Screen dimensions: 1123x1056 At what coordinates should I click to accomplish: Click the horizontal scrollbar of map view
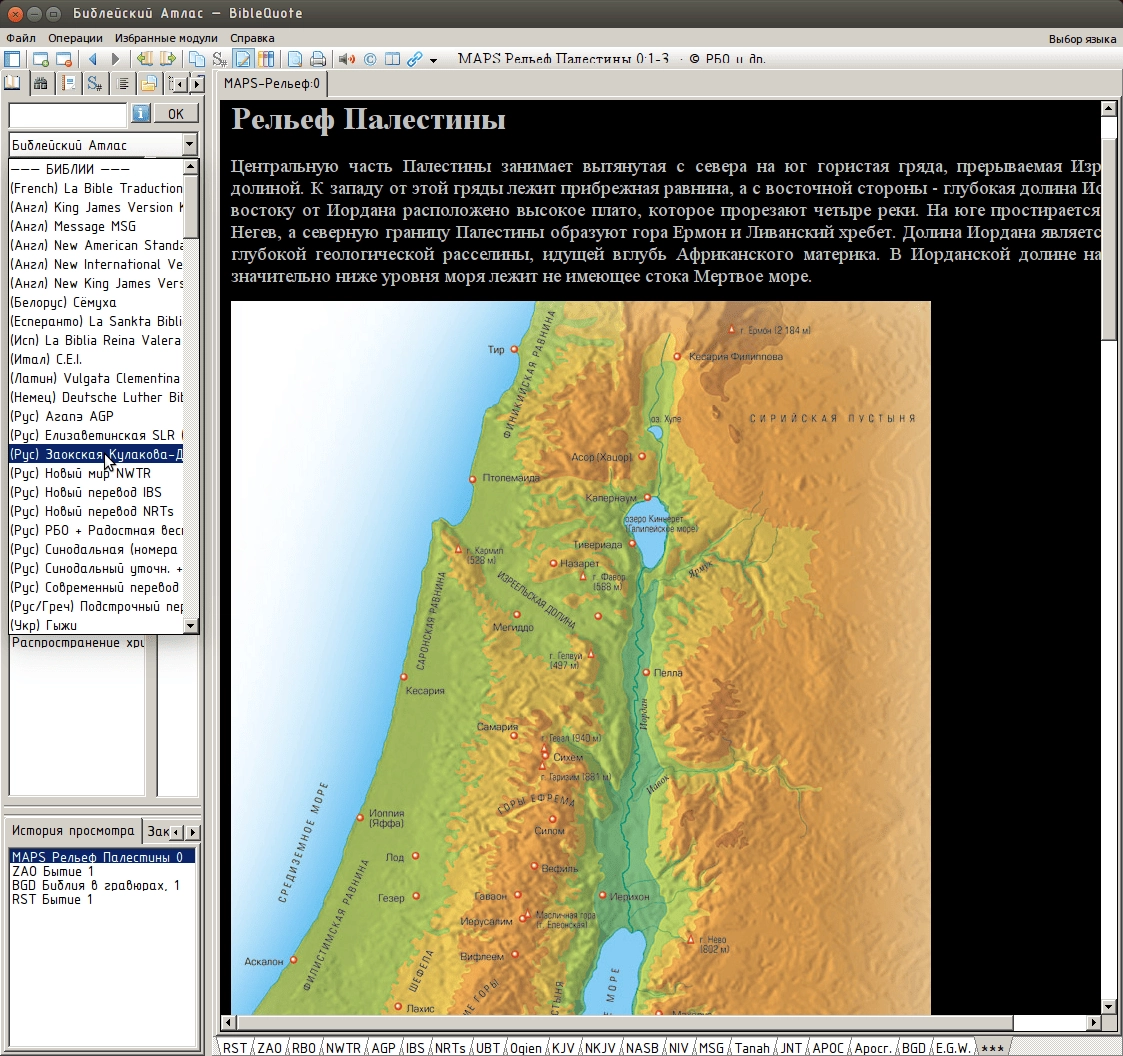623,1022
